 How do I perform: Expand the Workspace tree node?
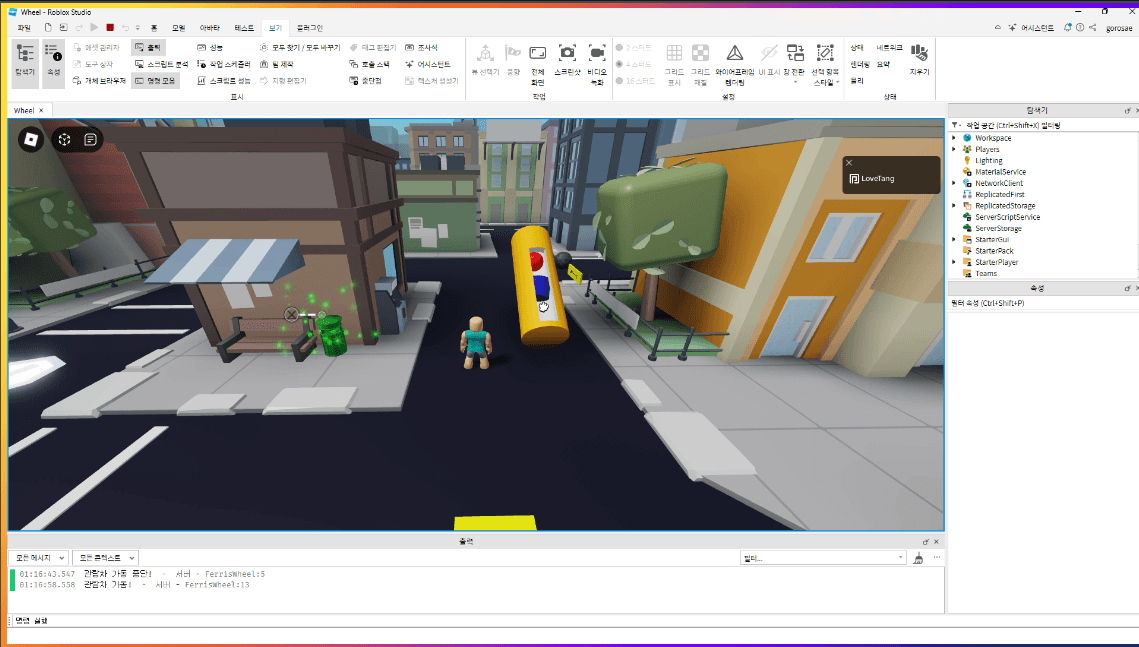click(954, 138)
